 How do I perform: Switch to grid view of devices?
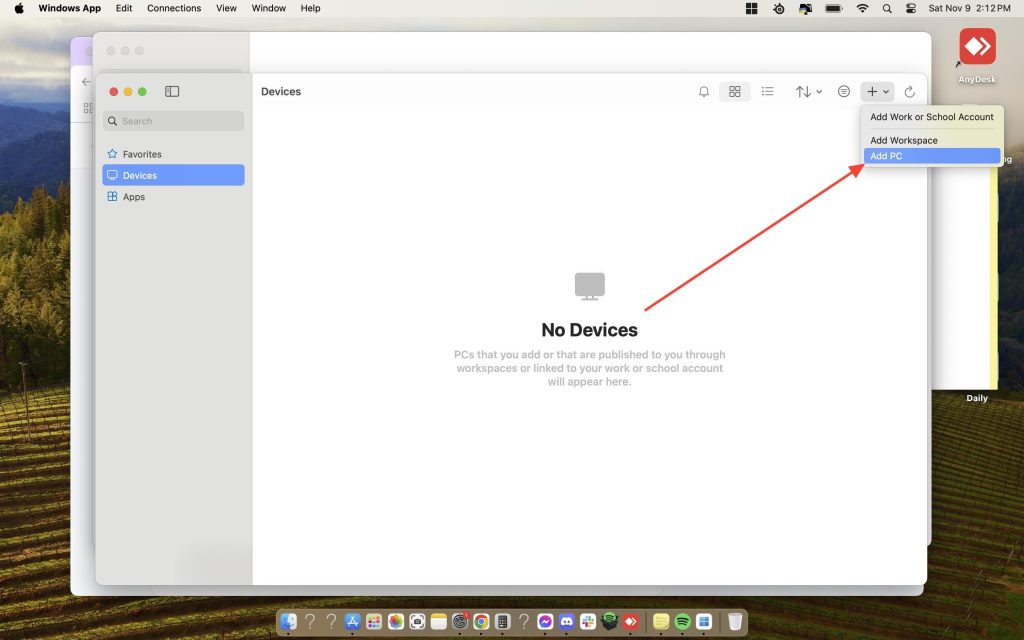click(x=735, y=91)
